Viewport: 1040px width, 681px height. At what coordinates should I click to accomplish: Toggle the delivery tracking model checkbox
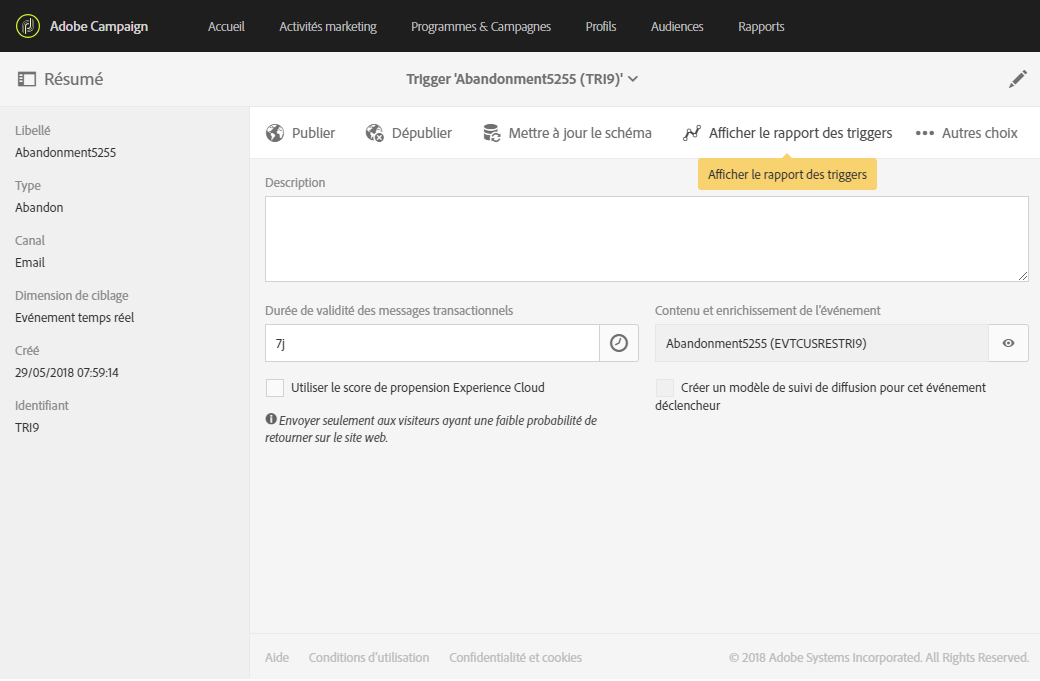664,387
